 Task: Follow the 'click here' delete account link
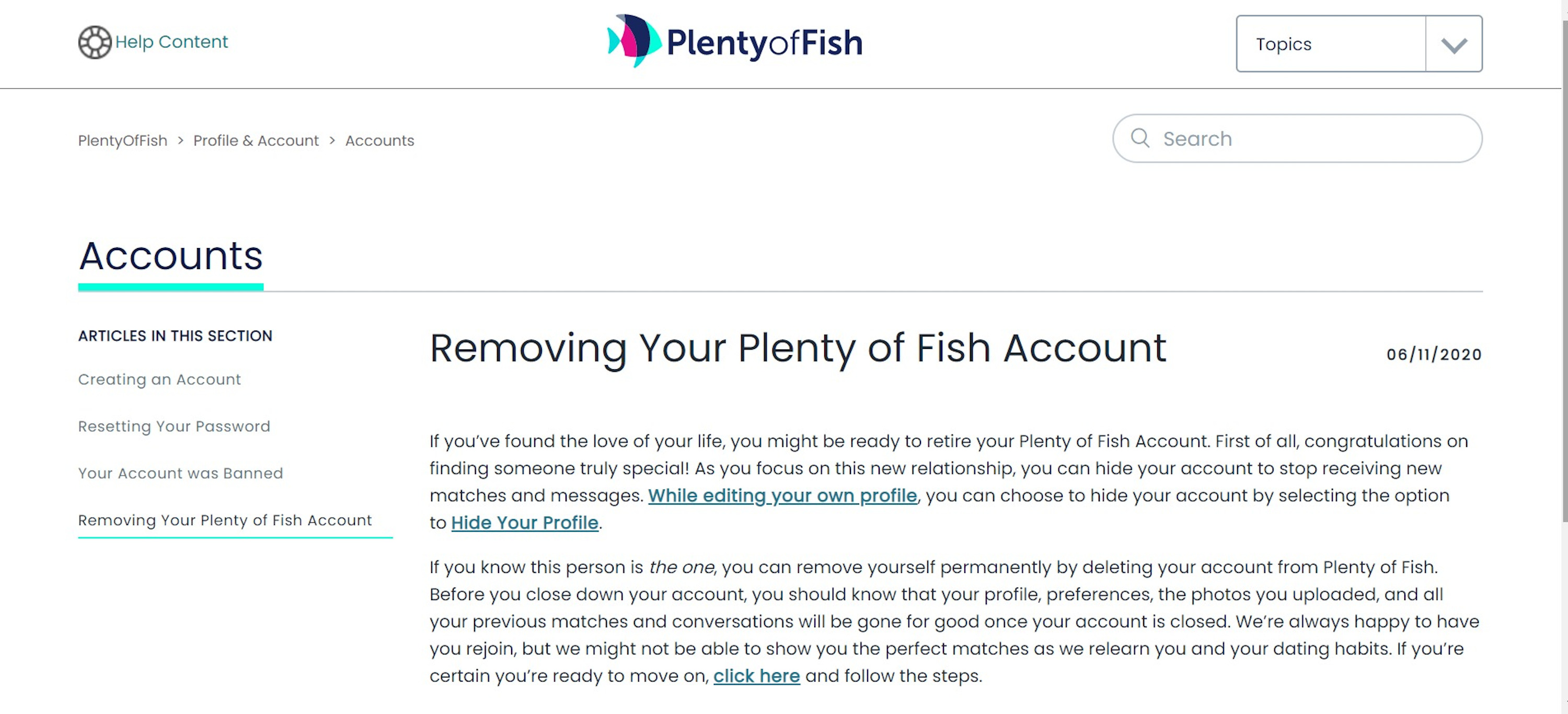[757, 676]
